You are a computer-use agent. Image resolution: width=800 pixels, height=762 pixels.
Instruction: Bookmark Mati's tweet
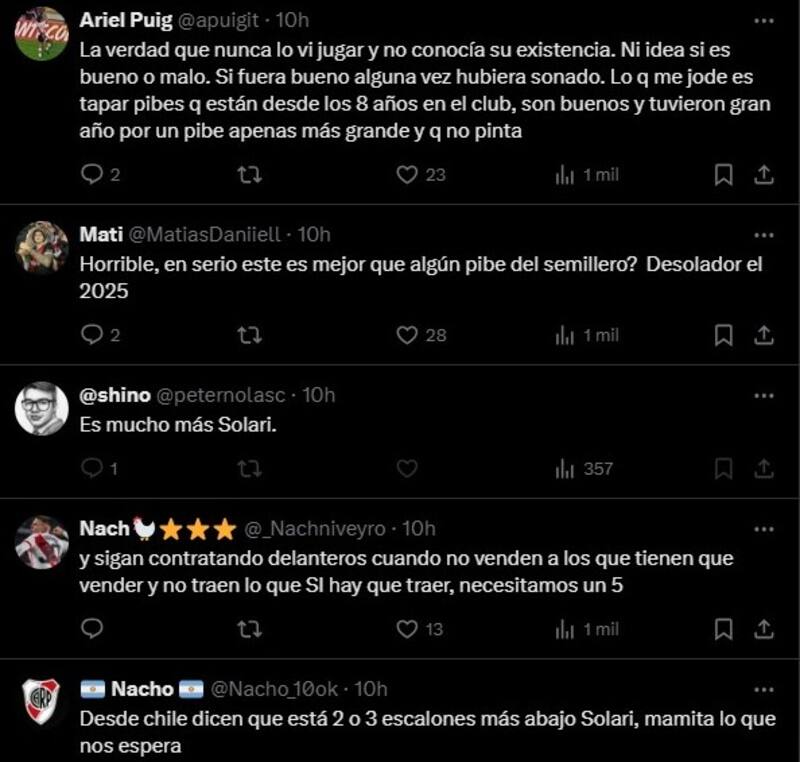coord(723,335)
